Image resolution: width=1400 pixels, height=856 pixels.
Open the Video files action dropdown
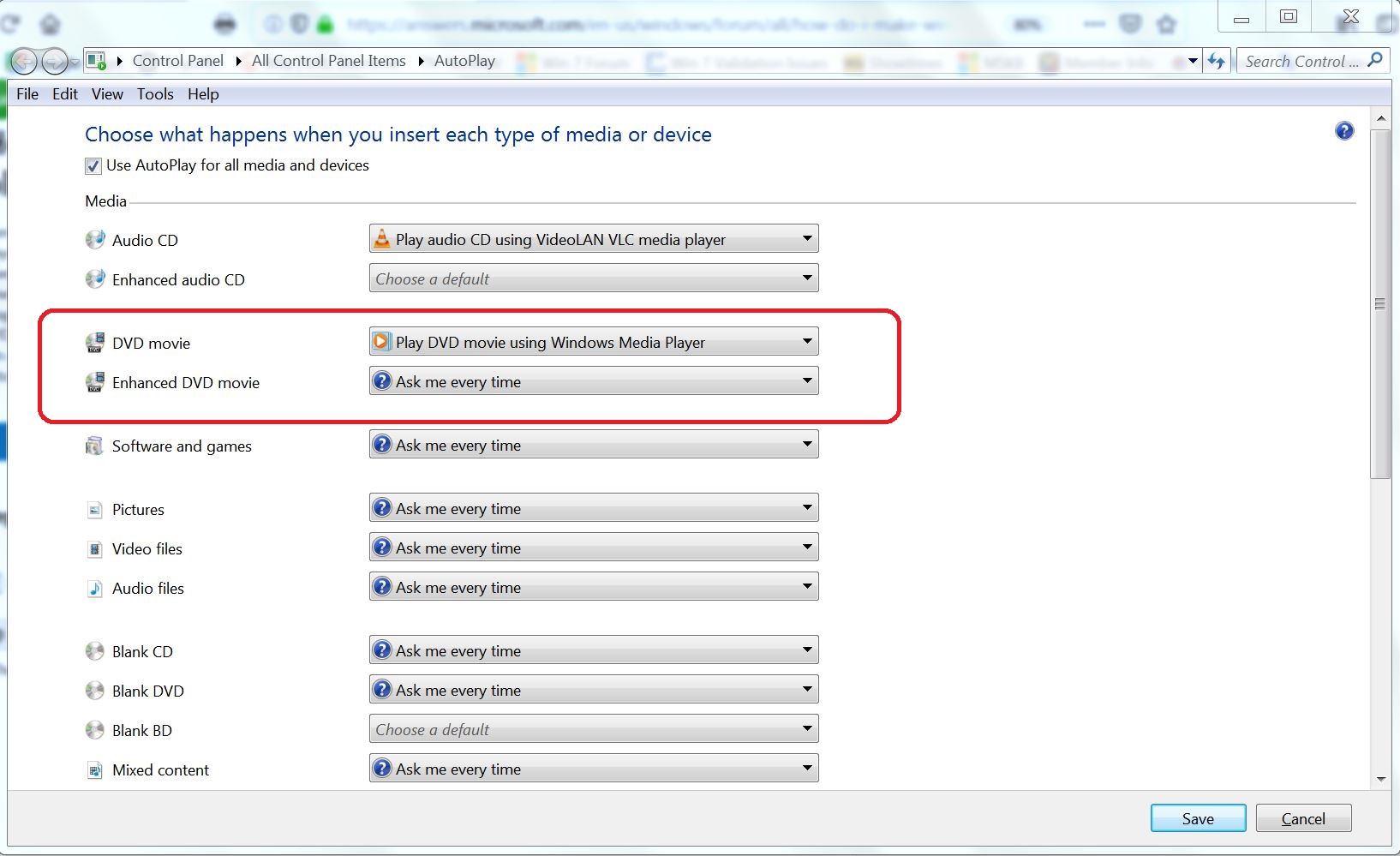[594, 548]
